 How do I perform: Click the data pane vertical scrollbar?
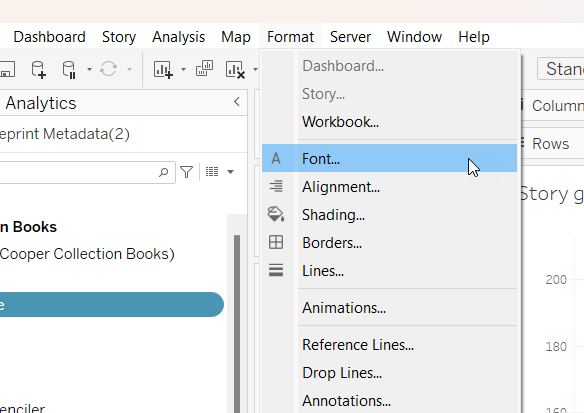tap(237, 324)
